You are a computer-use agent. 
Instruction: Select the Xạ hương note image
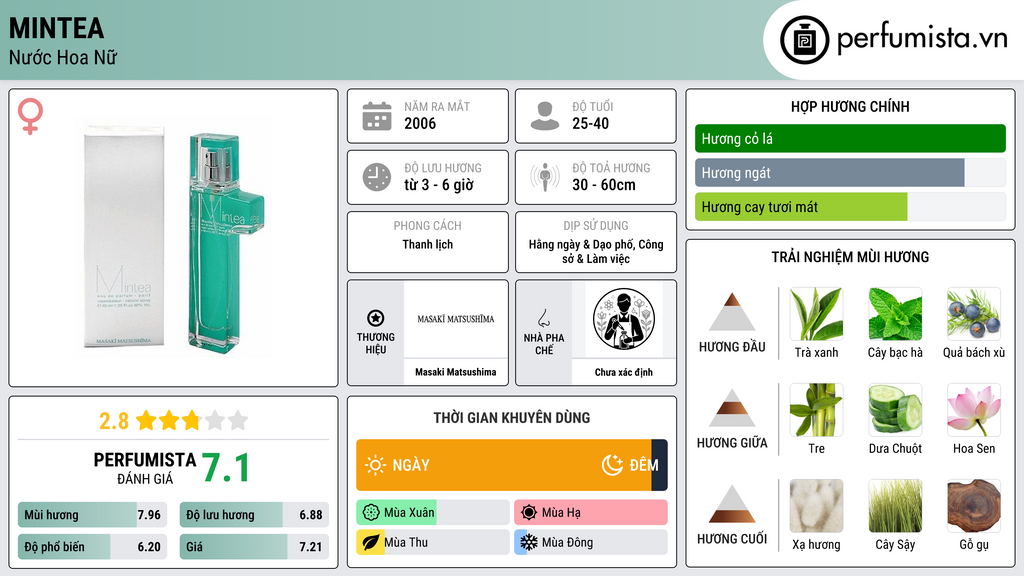(816, 506)
